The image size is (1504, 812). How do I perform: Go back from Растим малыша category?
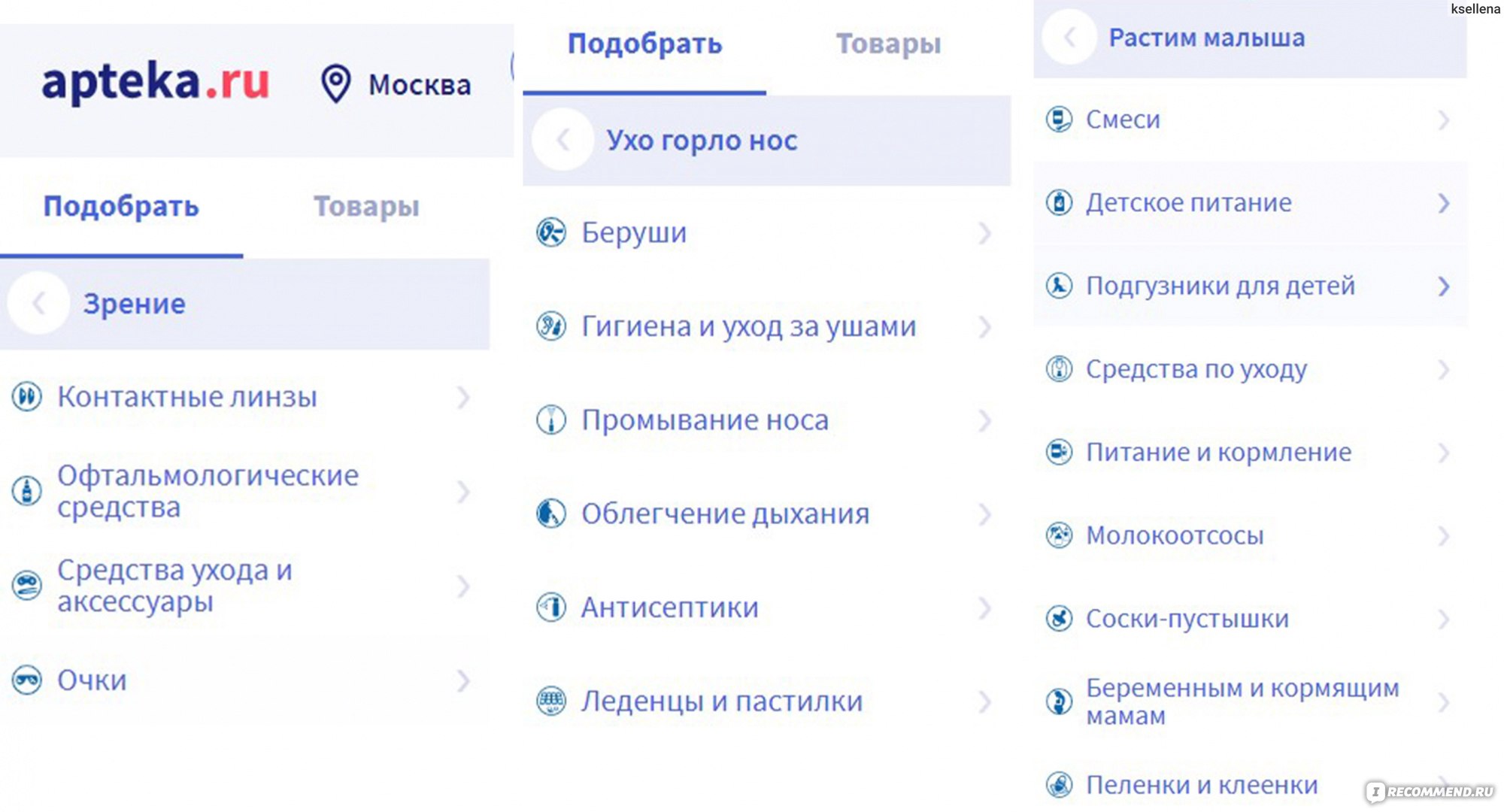coord(1069,37)
